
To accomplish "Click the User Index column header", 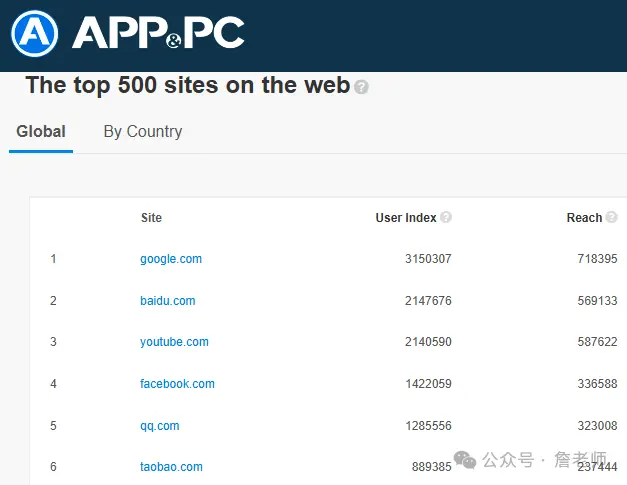I will [405, 218].
